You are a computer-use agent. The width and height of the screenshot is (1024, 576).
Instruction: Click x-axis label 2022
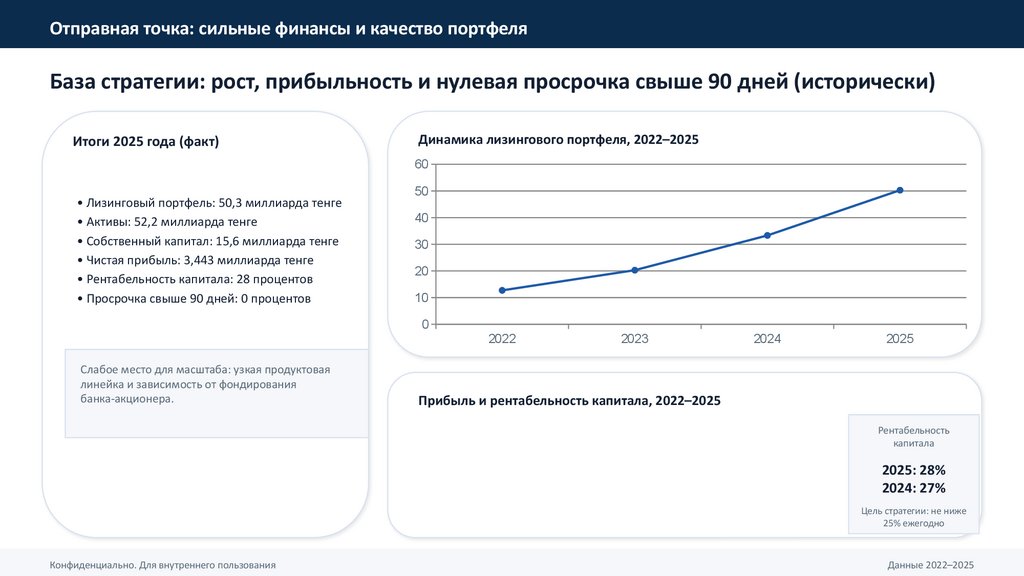tap(502, 338)
